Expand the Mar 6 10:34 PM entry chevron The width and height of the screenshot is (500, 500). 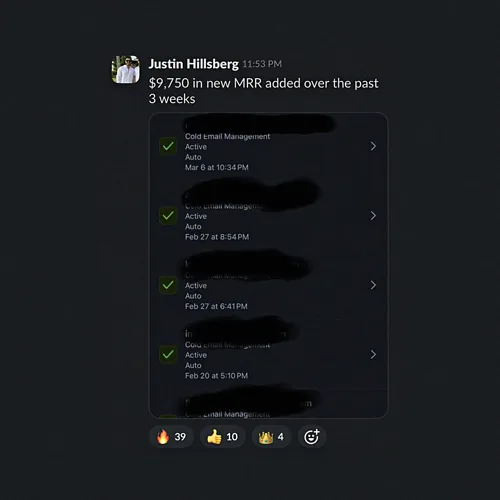[x=373, y=146]
